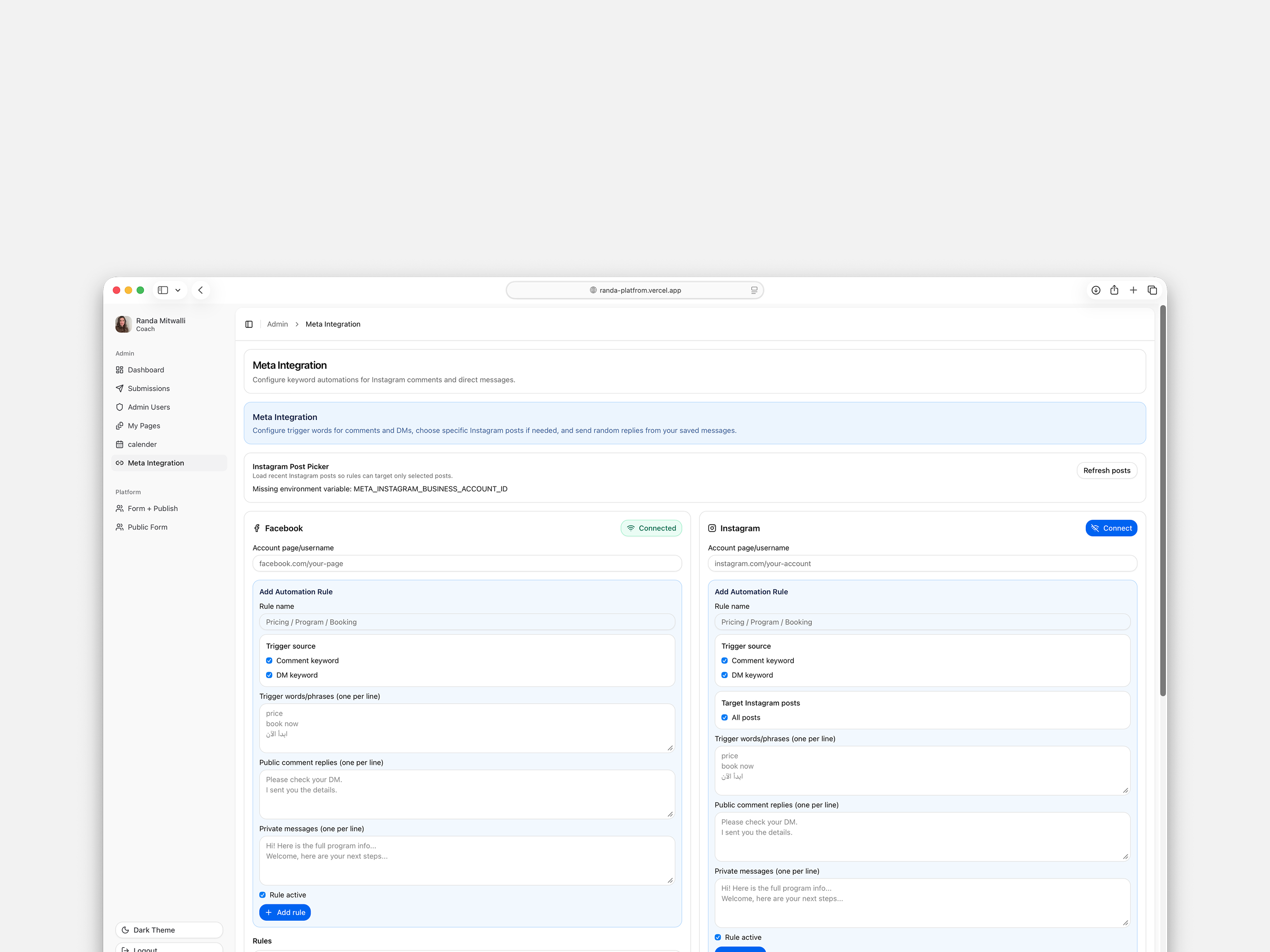This screenshot has height=952, width=1270.
Task: Click Refresh posts button
Action: click(x=1106, y=471)
